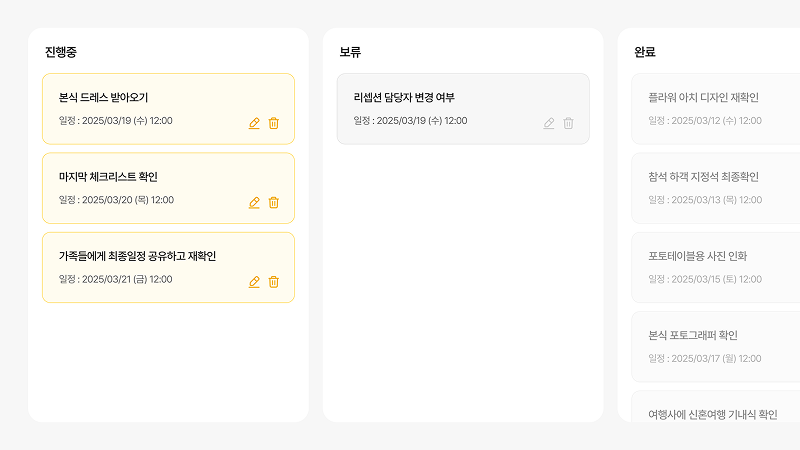Select the 마지막 체크리스트 확인 card

[x=168, y=188]
